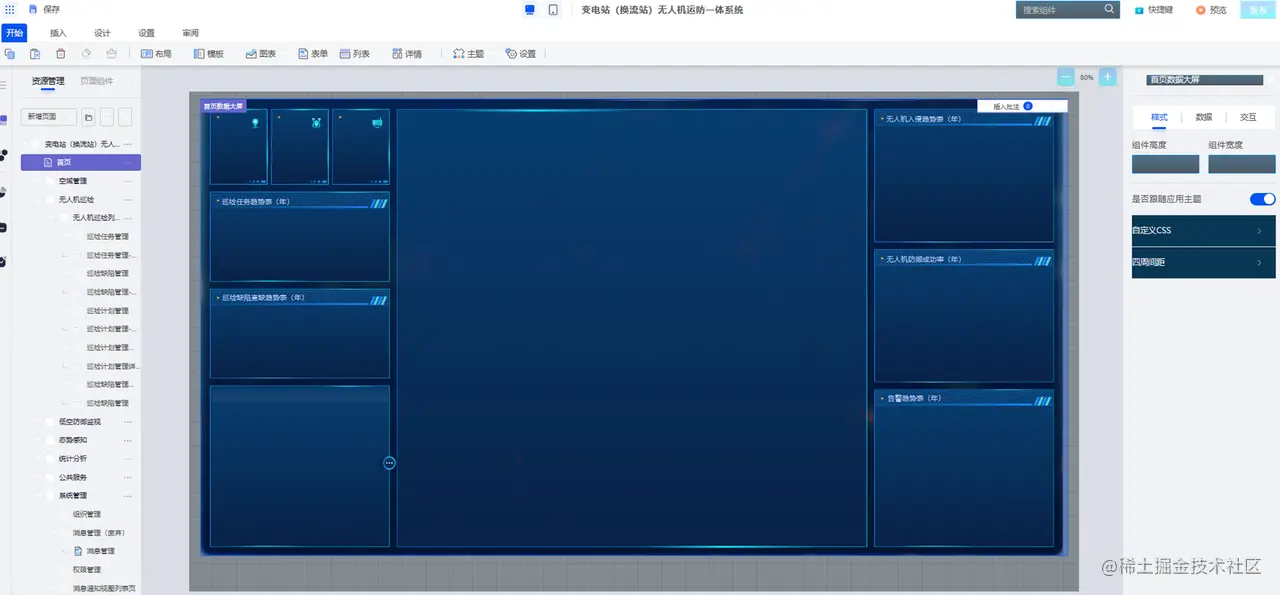Click the paste clipboard icon
The image size is (1280, 595).
(35, 53)
